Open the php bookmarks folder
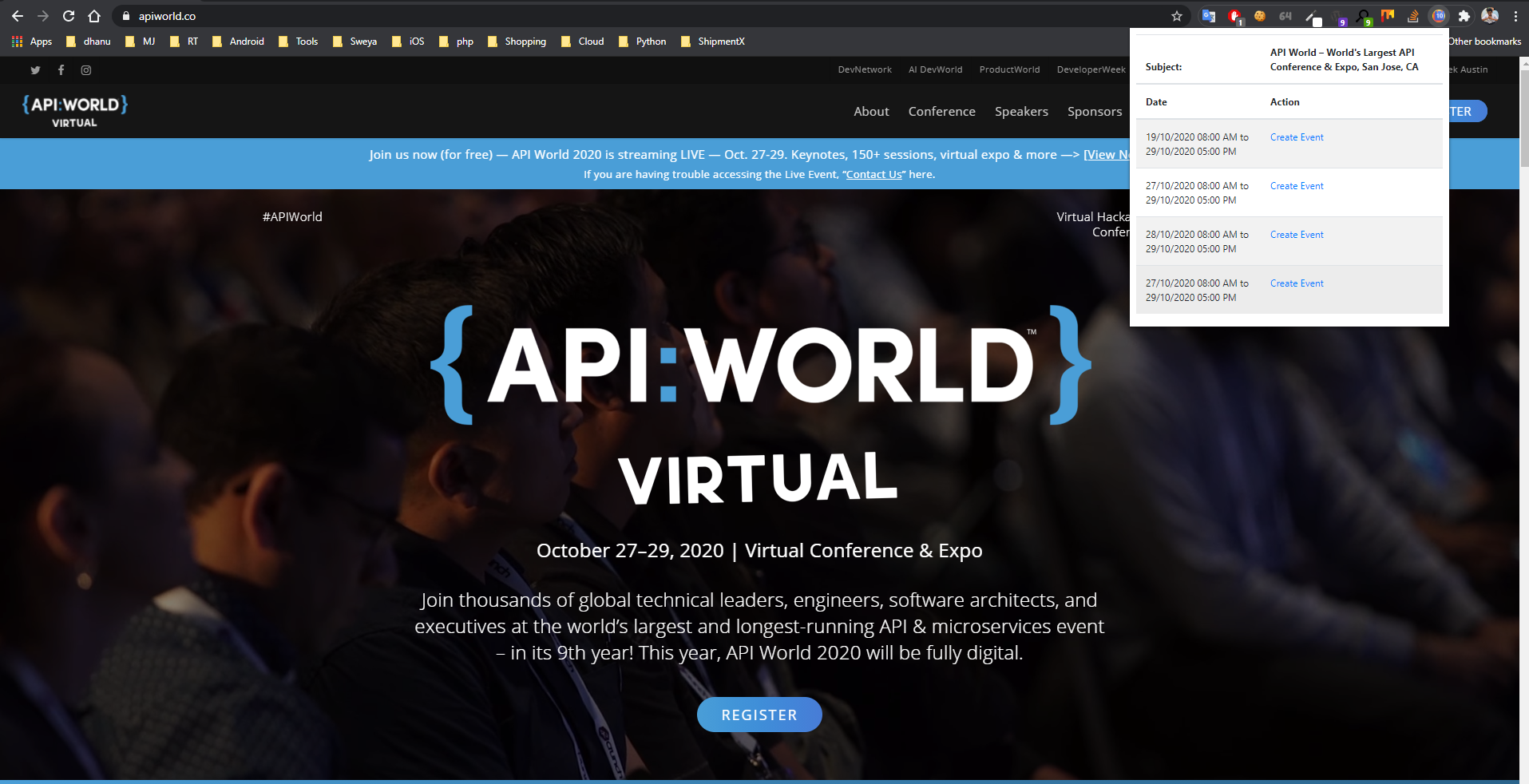 (457, 42)
